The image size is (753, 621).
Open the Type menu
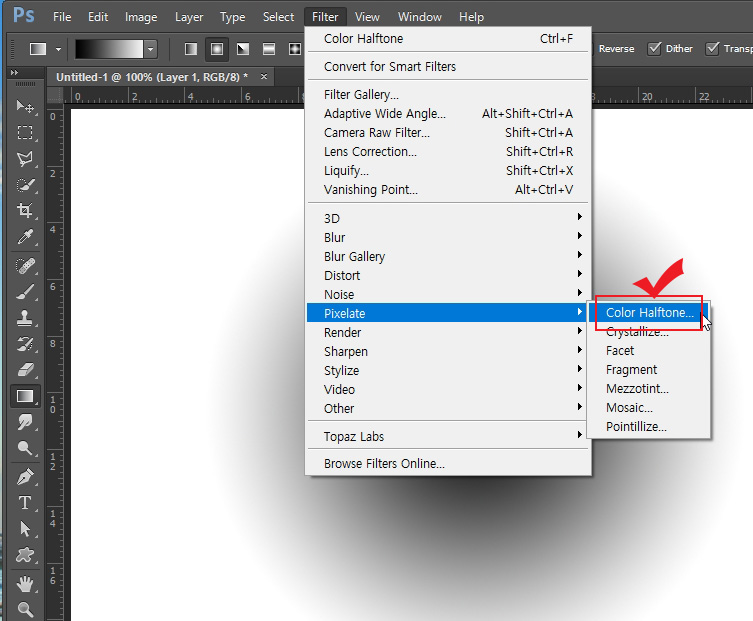coord(232,17)
